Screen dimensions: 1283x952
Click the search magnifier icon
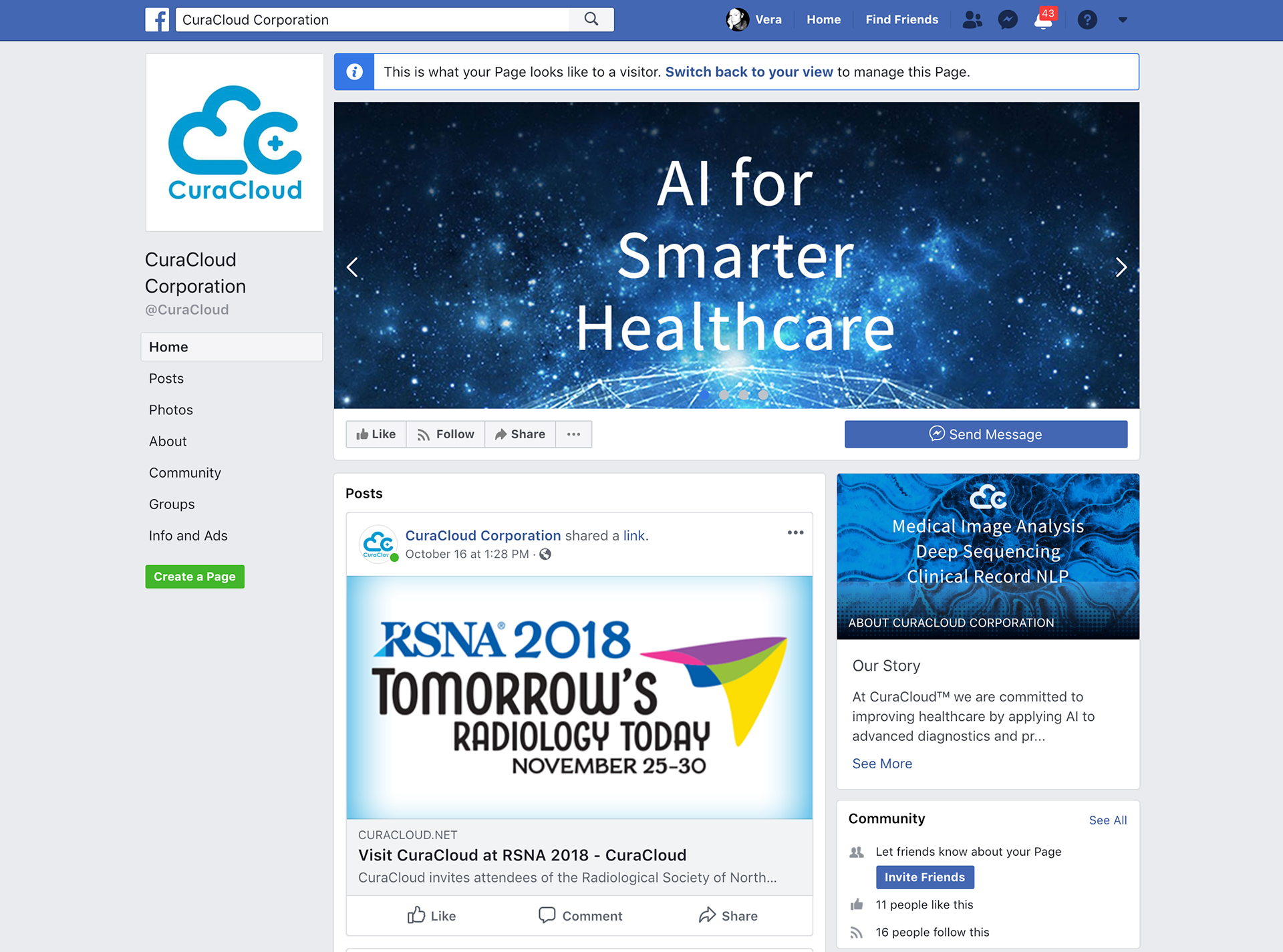[x=591, y=19]
